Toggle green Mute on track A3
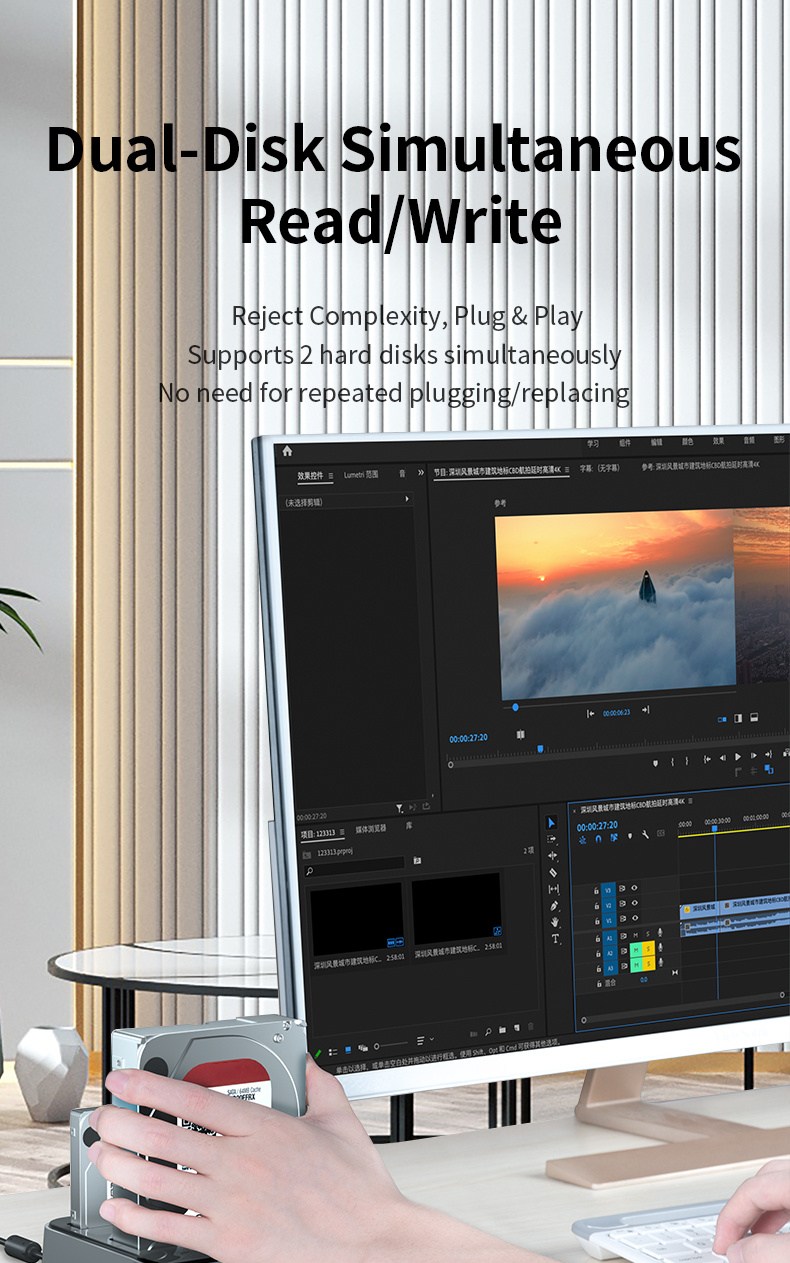The image size is (790, 1263). (x=637, y=964)
